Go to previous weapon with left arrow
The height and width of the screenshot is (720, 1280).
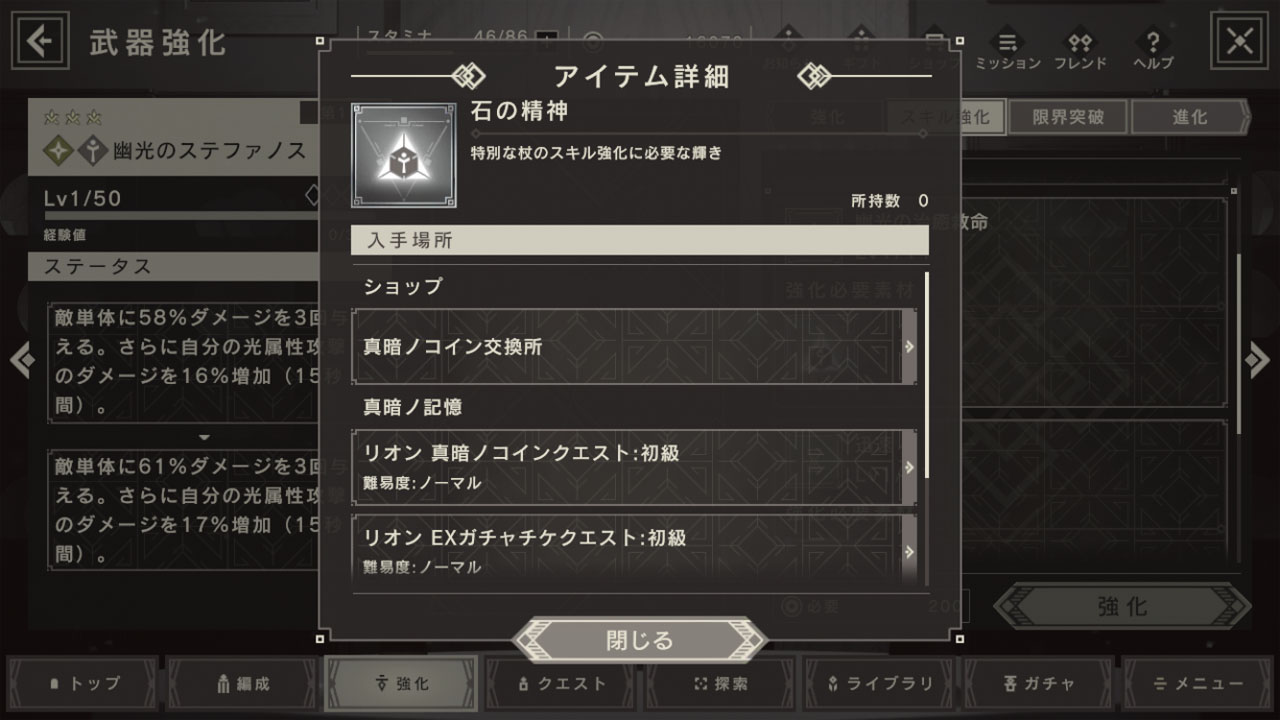pos(21,359)
